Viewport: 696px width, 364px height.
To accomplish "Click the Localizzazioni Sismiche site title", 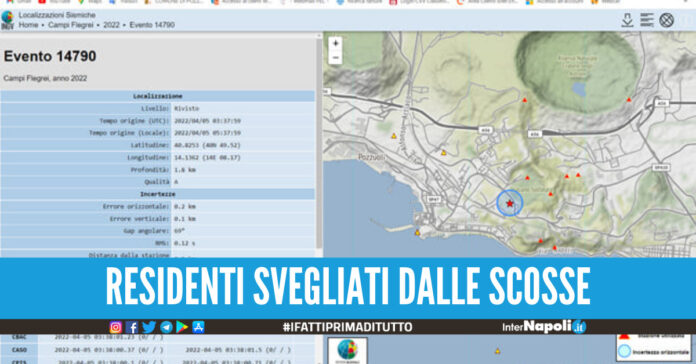I will coord(57,15).
